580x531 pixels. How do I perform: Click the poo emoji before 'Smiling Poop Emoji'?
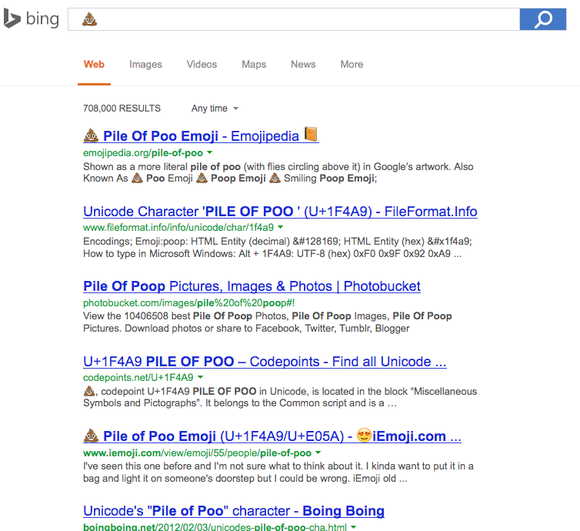[275, 178]
